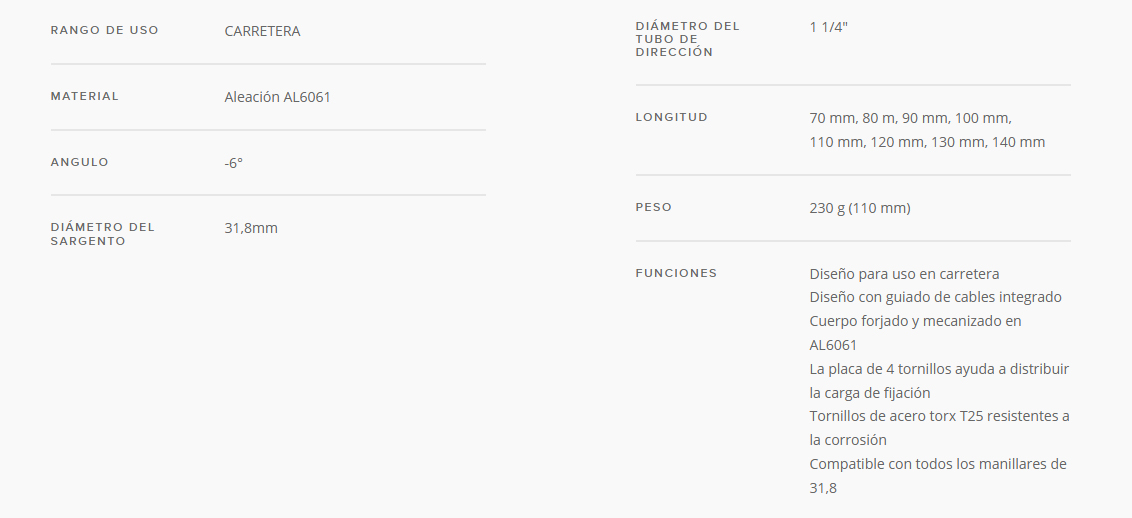Click the 'Diseño con guiado de cables integrado' text
The width and height of the screenshot is (1132, 518).
coord(935,297)
